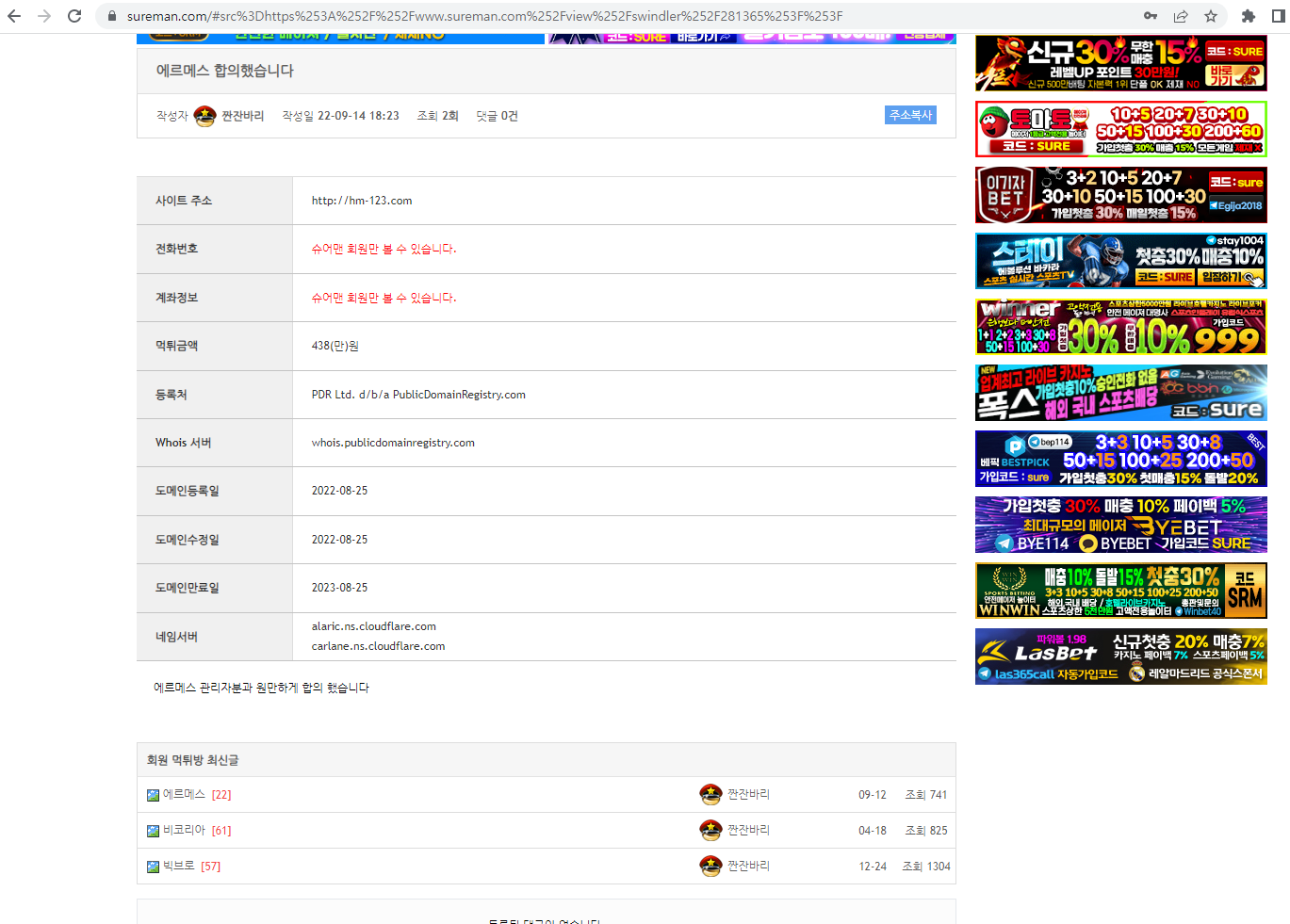Click the 전화번호 notice 슈어맨 회원만 볼 수 있습니다
The image size is (1290, 924).
(x=384, y=250)
